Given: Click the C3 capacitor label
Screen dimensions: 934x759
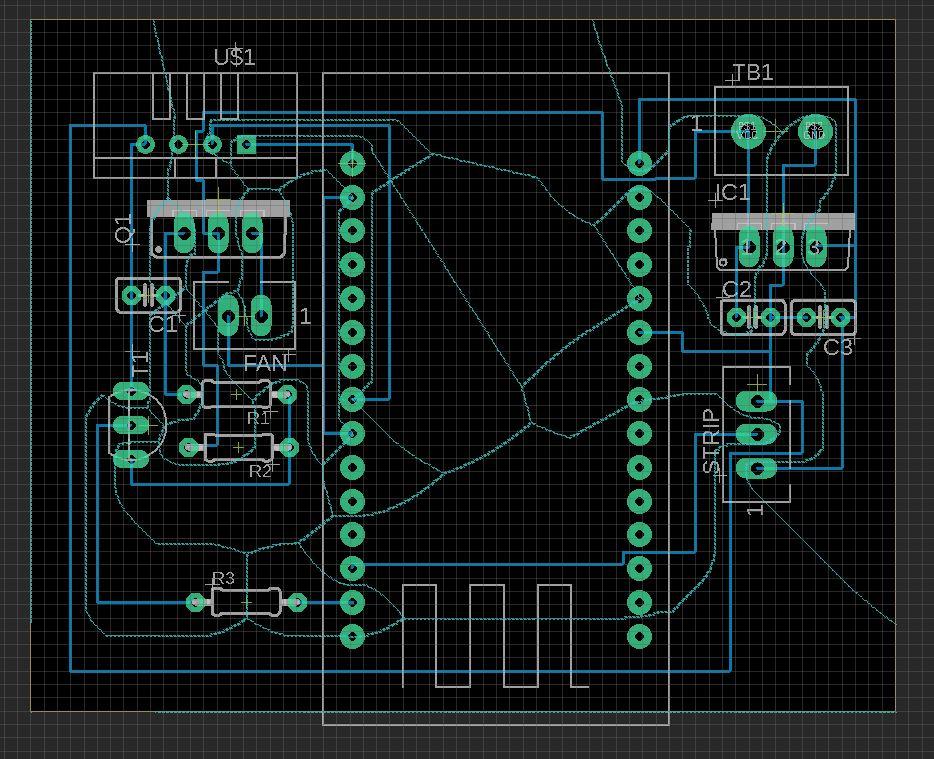Looking at the screenshot, I should pos(839,347).
